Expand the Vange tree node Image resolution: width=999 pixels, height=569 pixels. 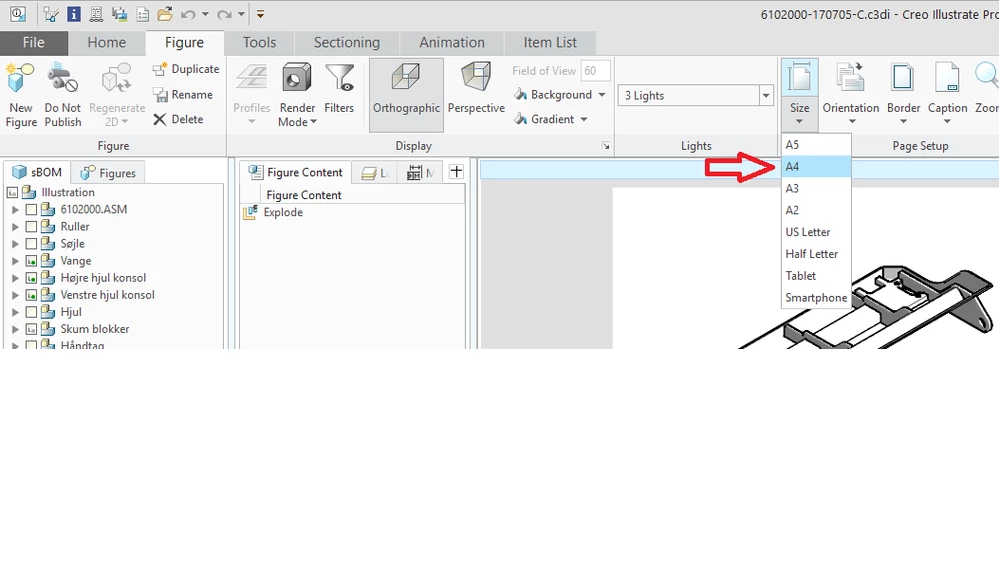pyautogui.click(x=15, y=261)
